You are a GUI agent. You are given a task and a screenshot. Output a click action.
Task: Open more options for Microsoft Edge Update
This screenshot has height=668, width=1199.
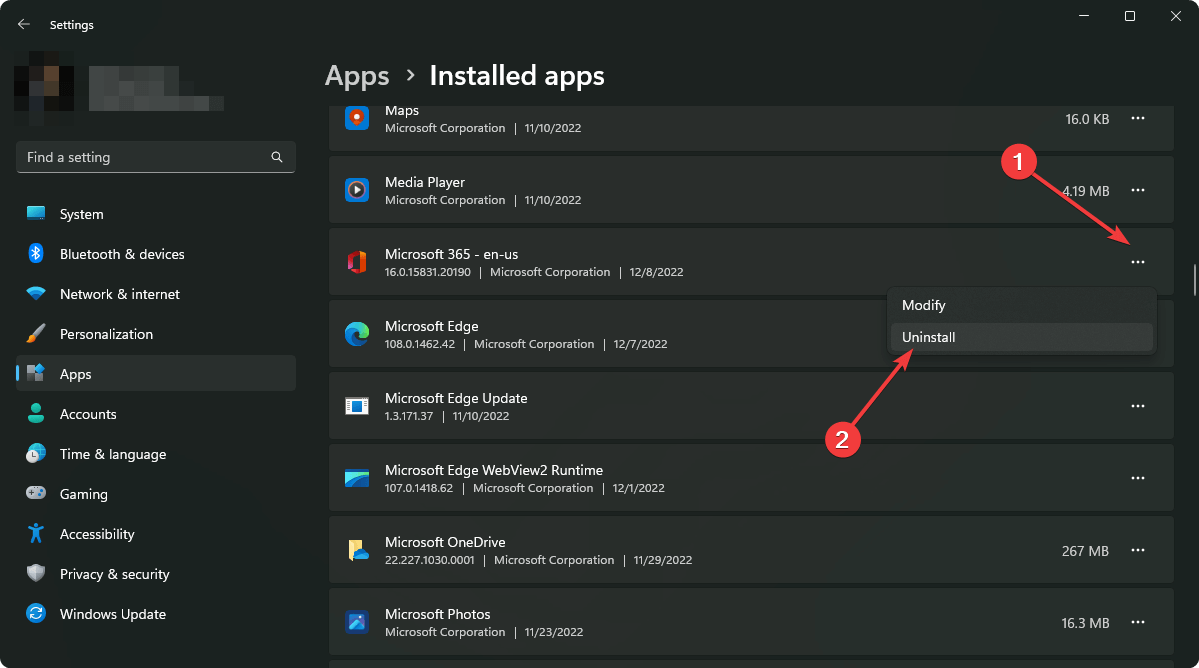[1138, 406]
